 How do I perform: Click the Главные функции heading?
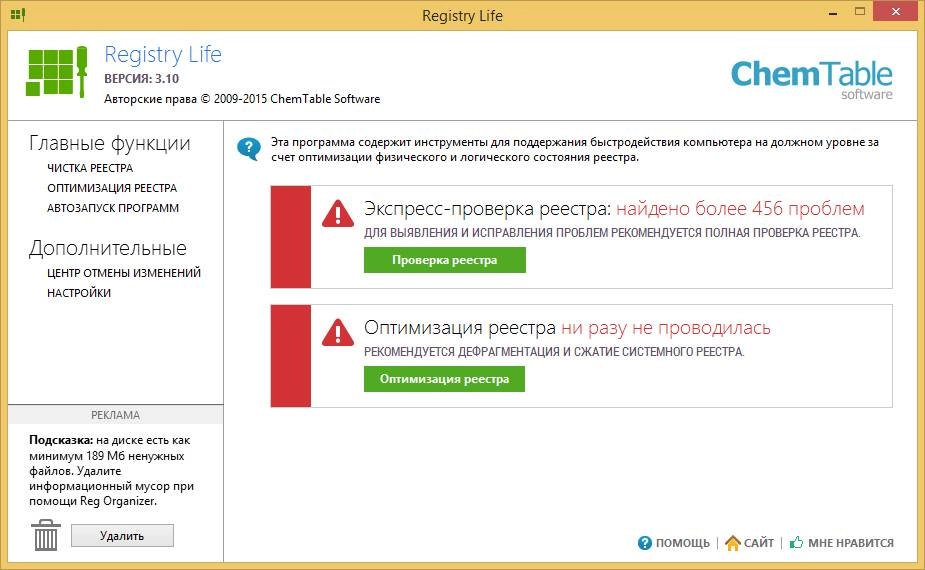click(110, 143)
